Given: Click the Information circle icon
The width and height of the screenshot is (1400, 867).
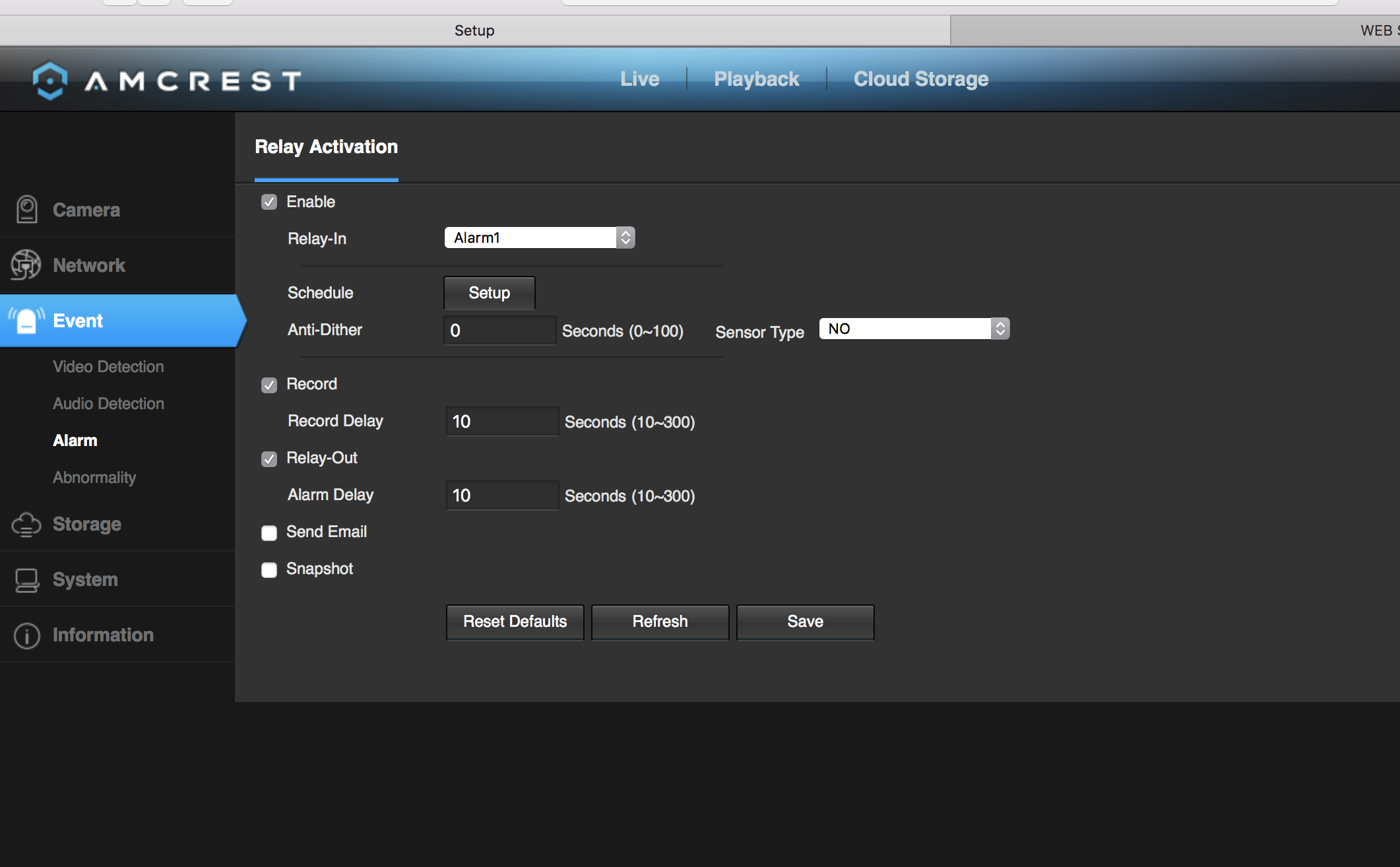Looking at the screenshot, I should point(26,635).
